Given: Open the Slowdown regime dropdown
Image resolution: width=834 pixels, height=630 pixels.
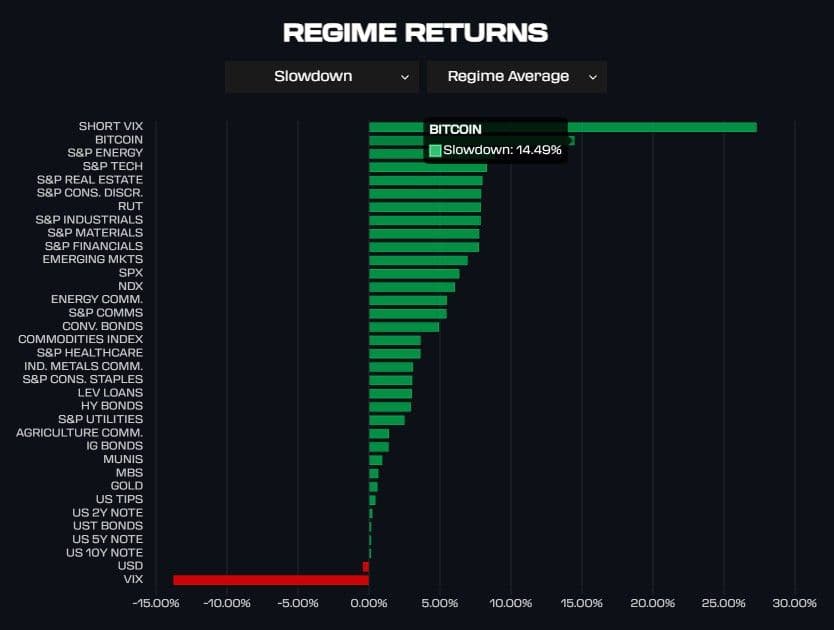Looking at the screenshot, I should pos(321,77).
